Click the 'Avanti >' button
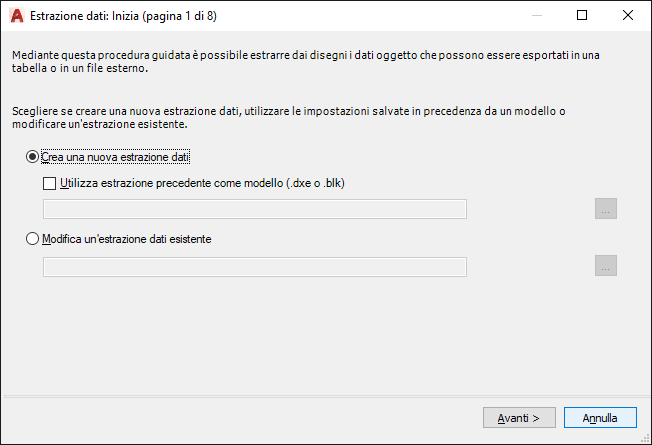The image size is (652, 445). tap(519, 417)
